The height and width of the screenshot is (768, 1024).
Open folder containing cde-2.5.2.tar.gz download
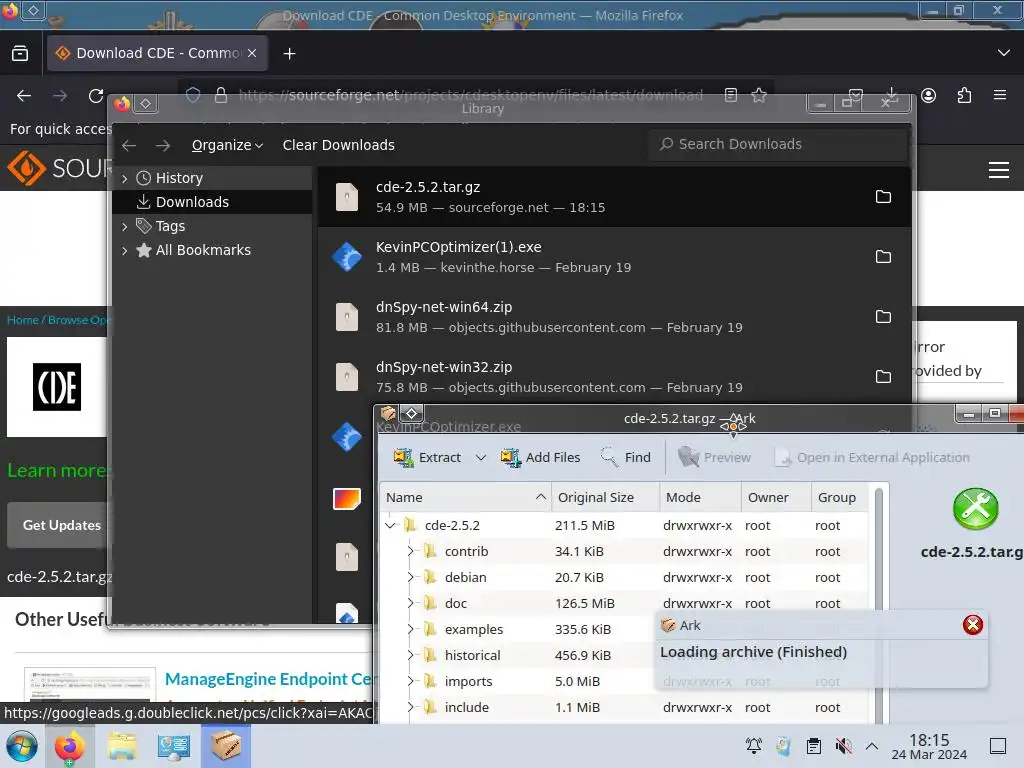[883, 197]
